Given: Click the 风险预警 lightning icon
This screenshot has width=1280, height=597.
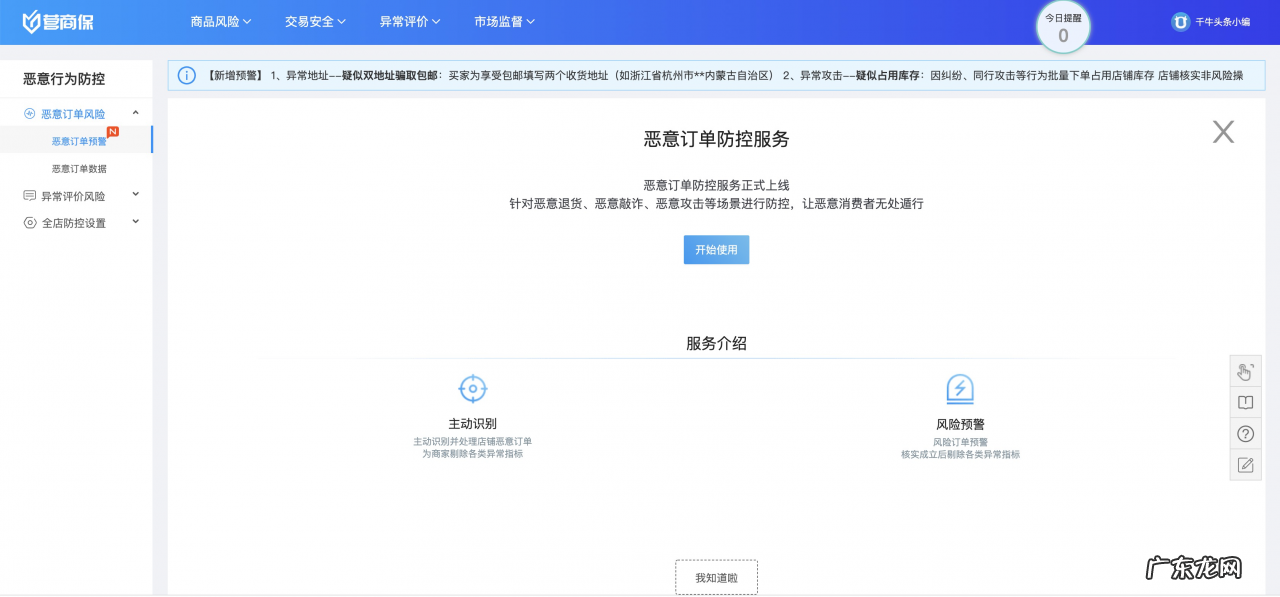Looking at the screenshot, I should pyautogui.click(x=960, y=388).
